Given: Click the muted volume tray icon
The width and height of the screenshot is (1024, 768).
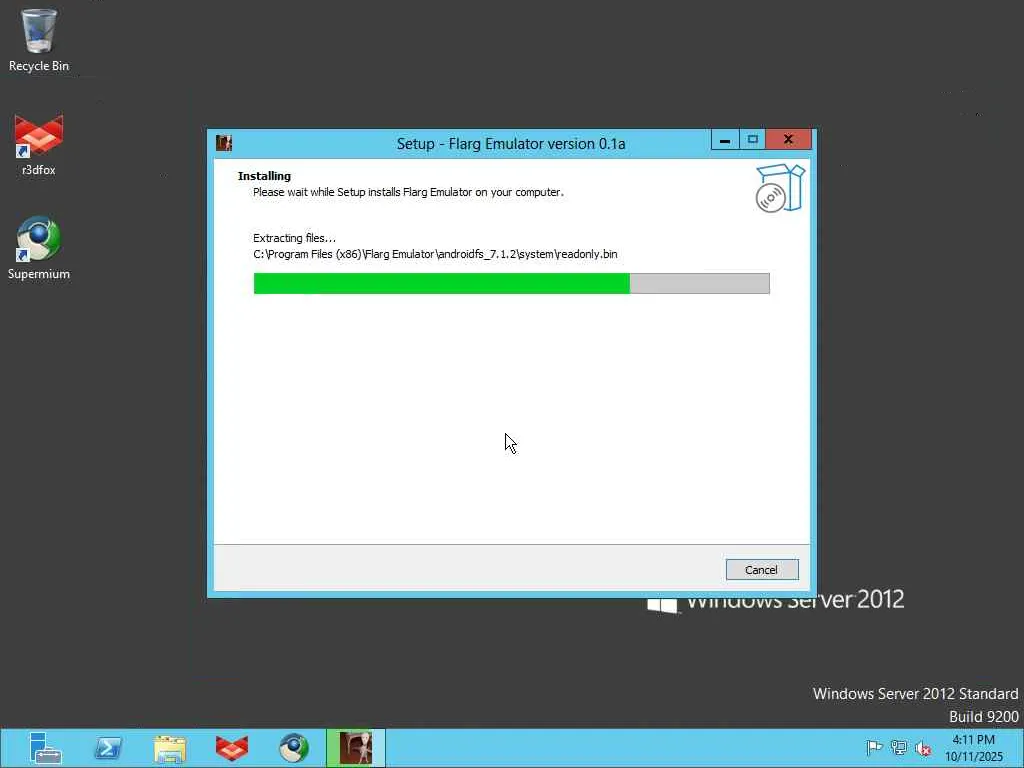Looking at the screenshot, I should coord(923,748).
